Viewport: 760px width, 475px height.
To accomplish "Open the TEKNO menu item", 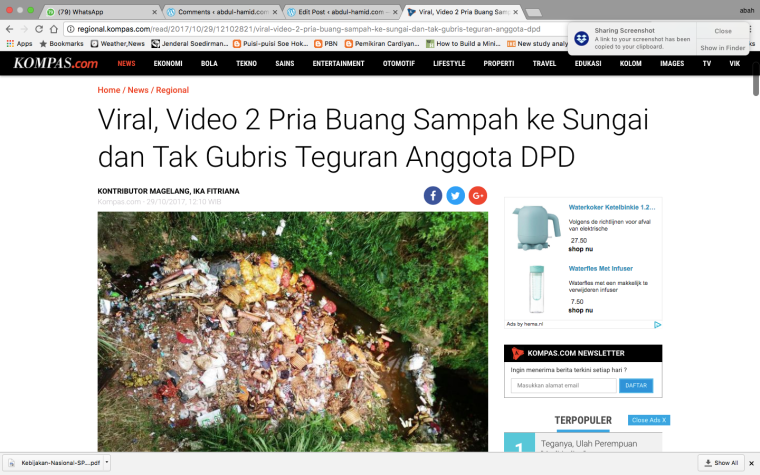I will click(x=246, y=63).
